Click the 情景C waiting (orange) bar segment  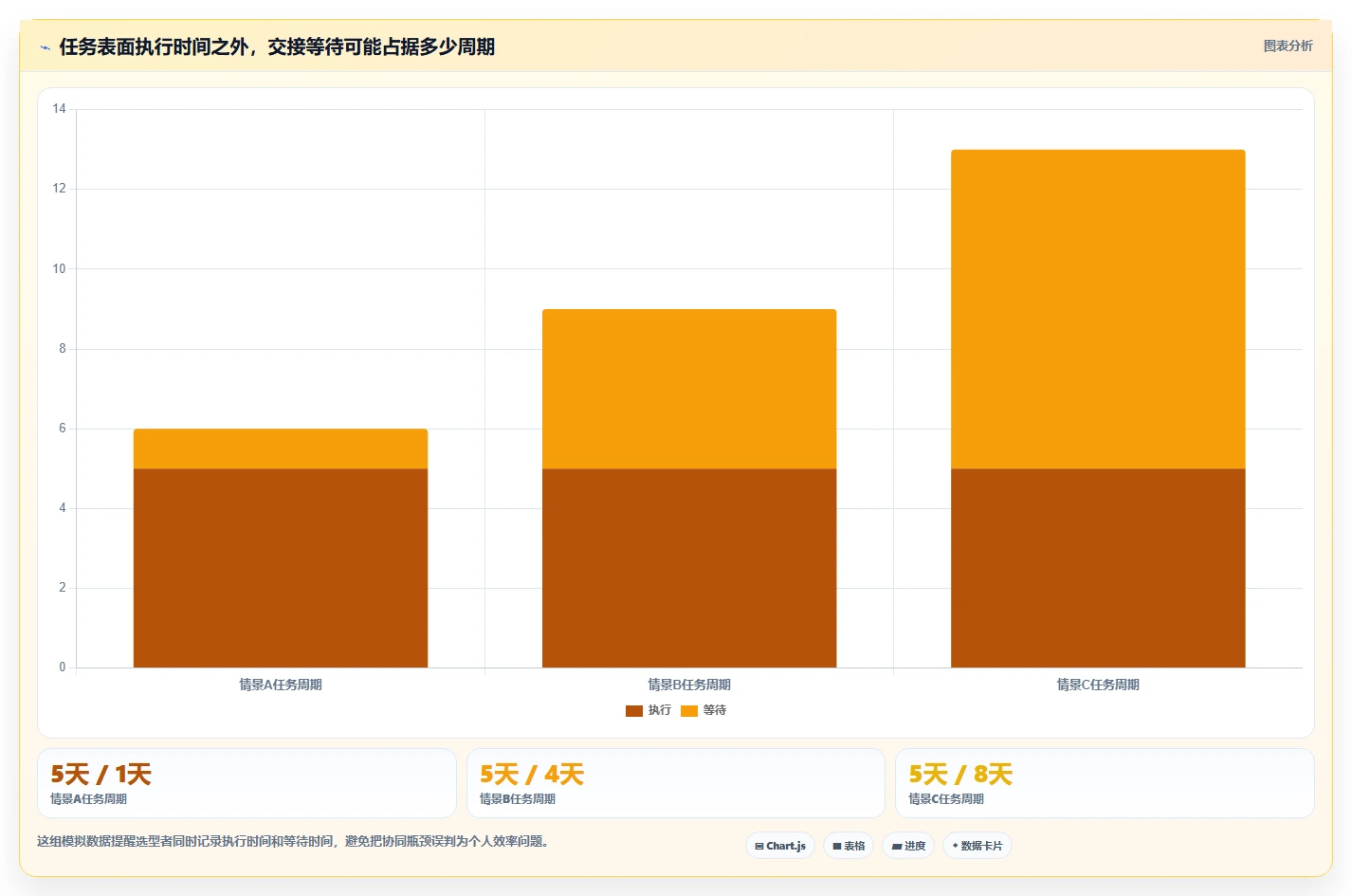[x=1098, y=309]
